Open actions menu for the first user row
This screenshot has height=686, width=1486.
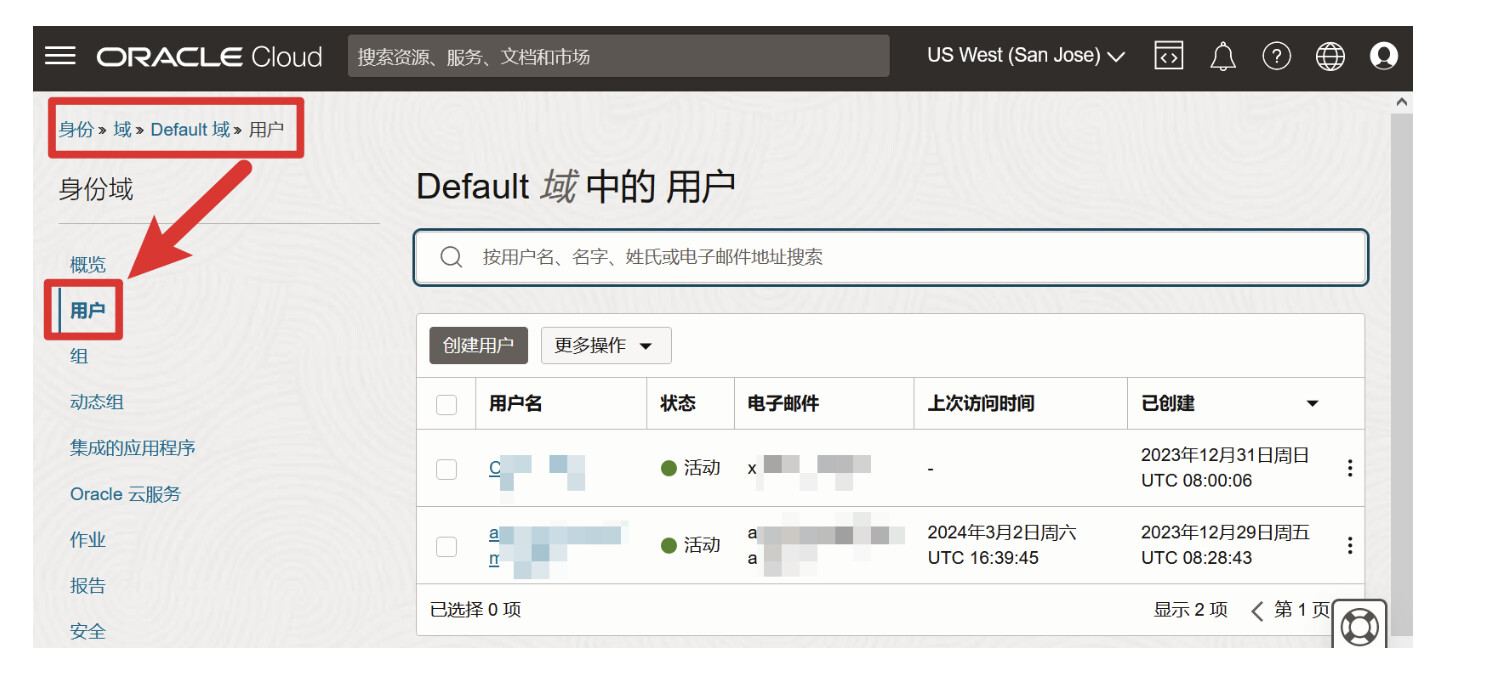[x=1350, y=468]
